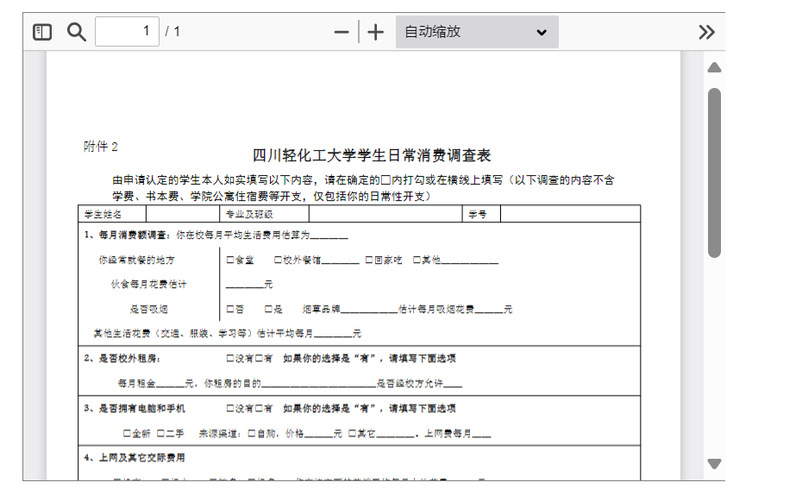Toggle the sidebar panel icon
The width and height of the screenshot is (799, 495).
[42, 32]
